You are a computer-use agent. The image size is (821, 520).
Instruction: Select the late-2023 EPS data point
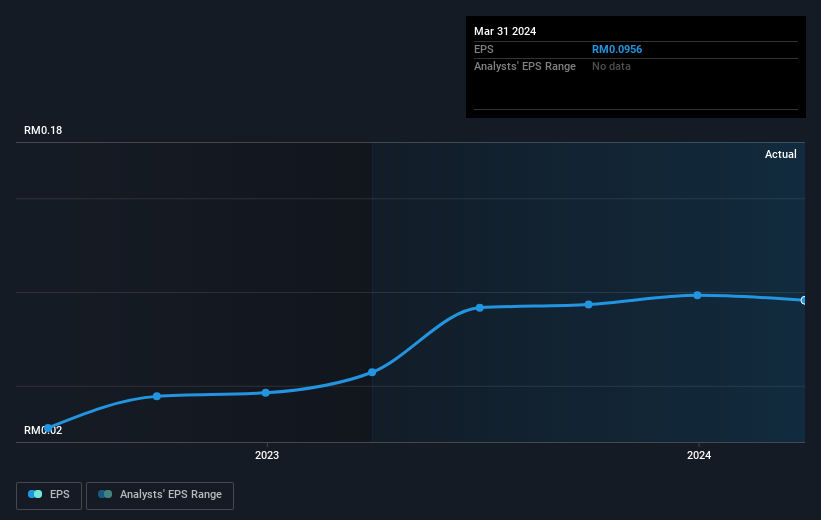(x=589, y=305)
